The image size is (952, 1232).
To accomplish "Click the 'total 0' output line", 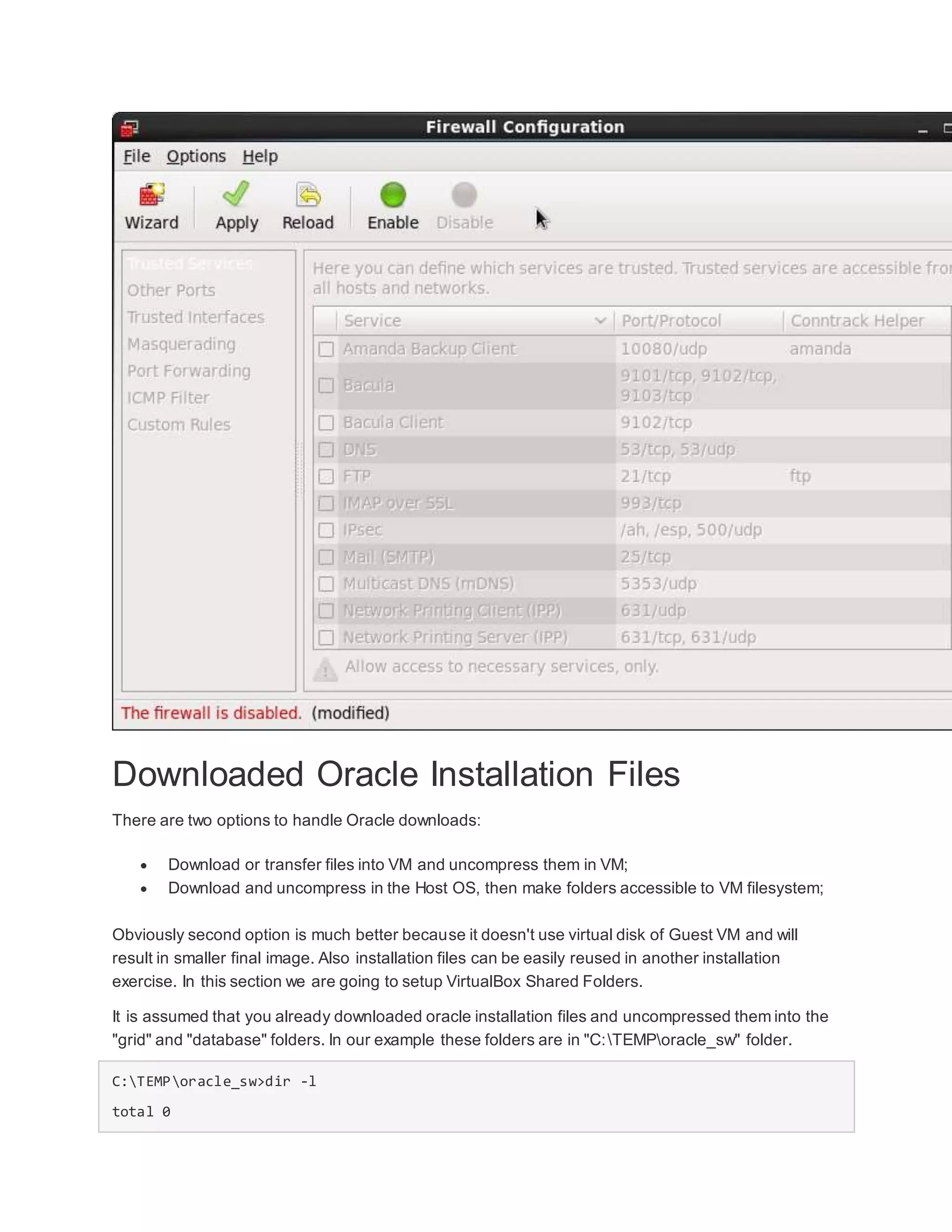I will [141, 1112].
